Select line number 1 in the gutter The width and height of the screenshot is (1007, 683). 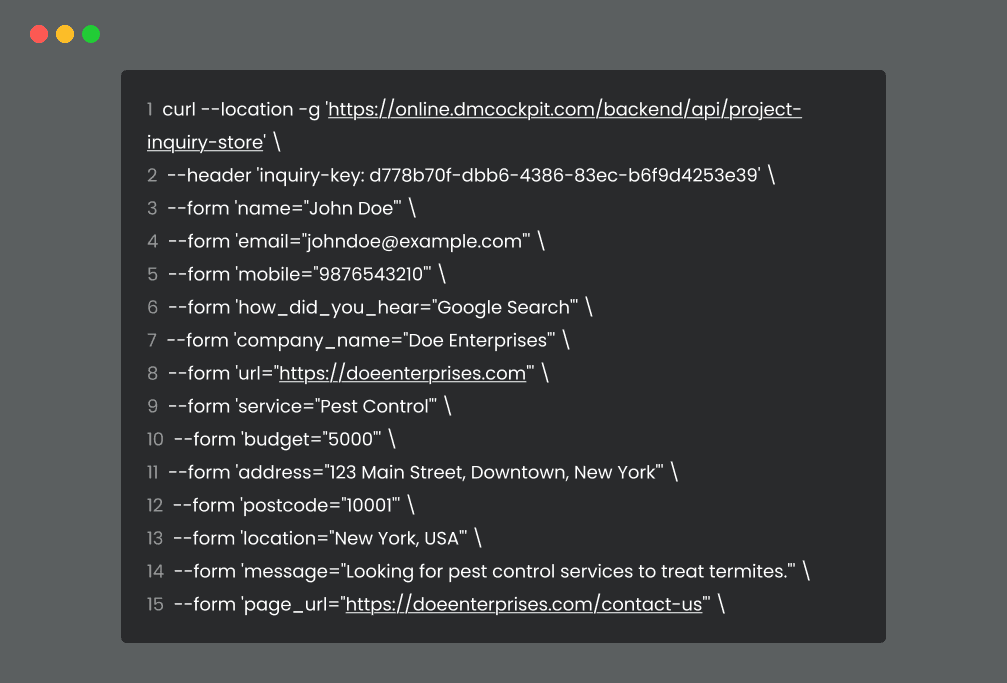point(152,110)
